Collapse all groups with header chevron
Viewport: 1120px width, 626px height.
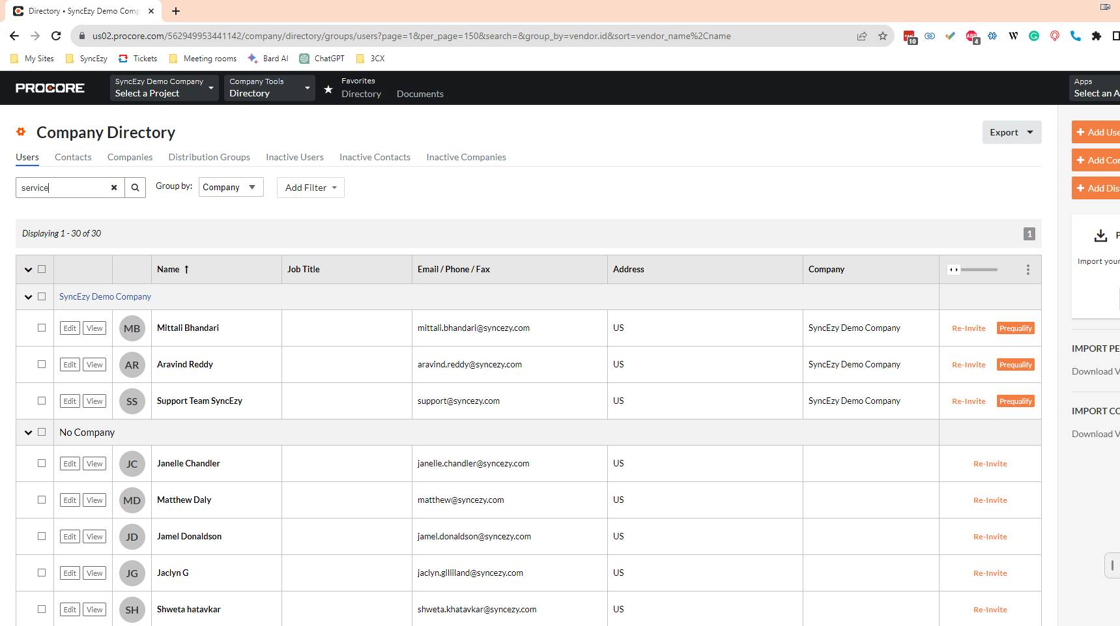[x=28, y=269]
